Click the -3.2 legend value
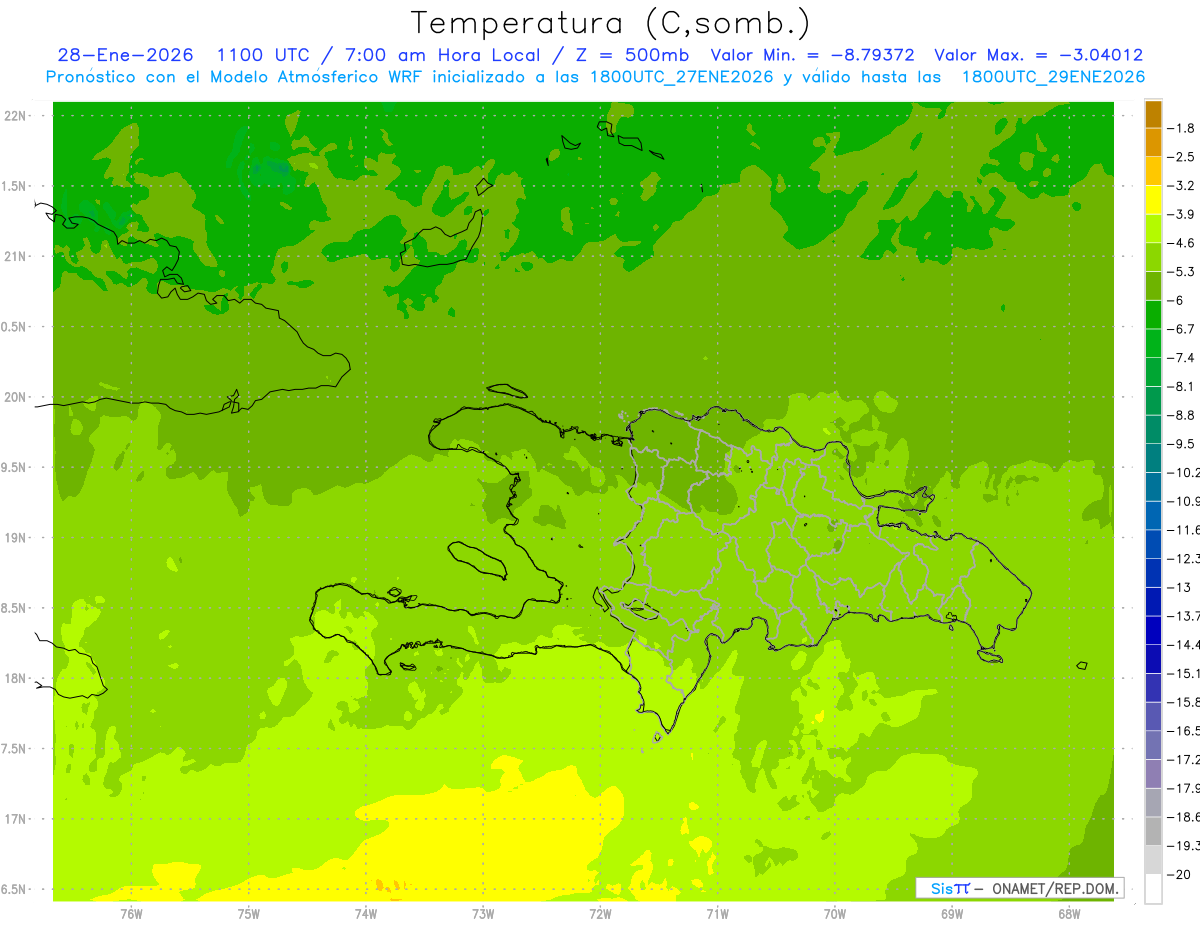Image resolution: width=1200 pixels, height=927 pixels. tap(1182, 186)
